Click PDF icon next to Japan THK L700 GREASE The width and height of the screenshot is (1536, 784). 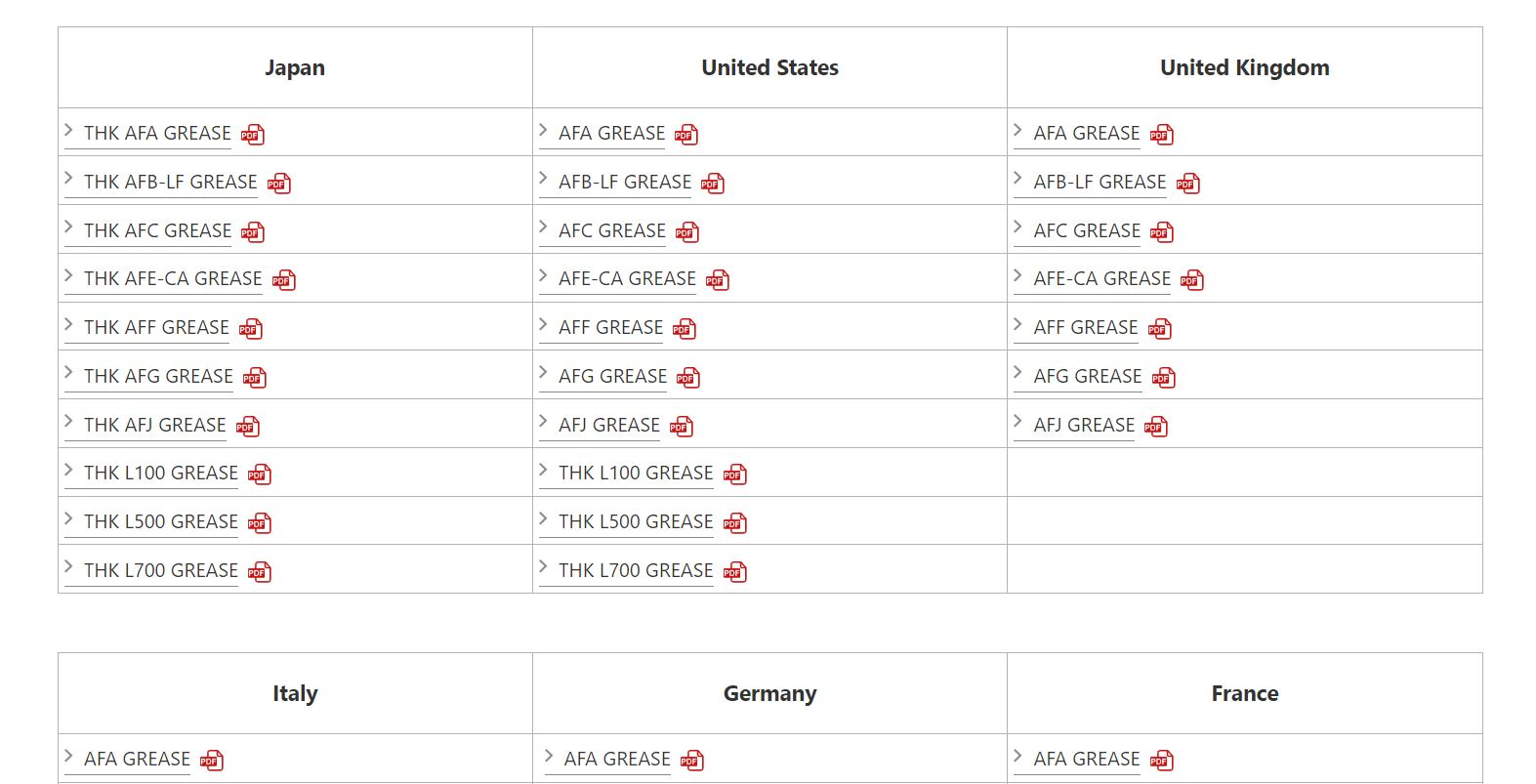point(260,572)
